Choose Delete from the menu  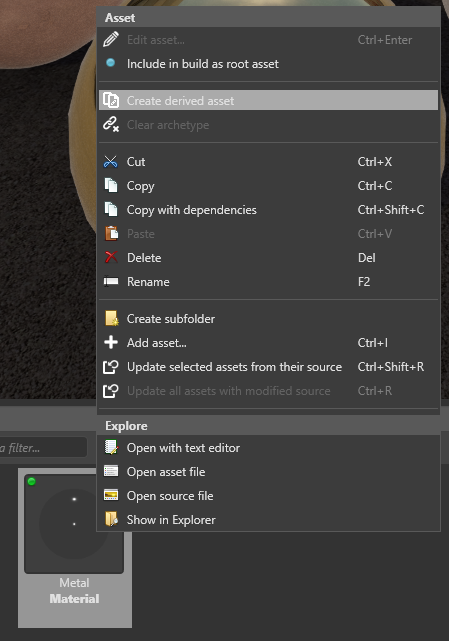(268, 258)
